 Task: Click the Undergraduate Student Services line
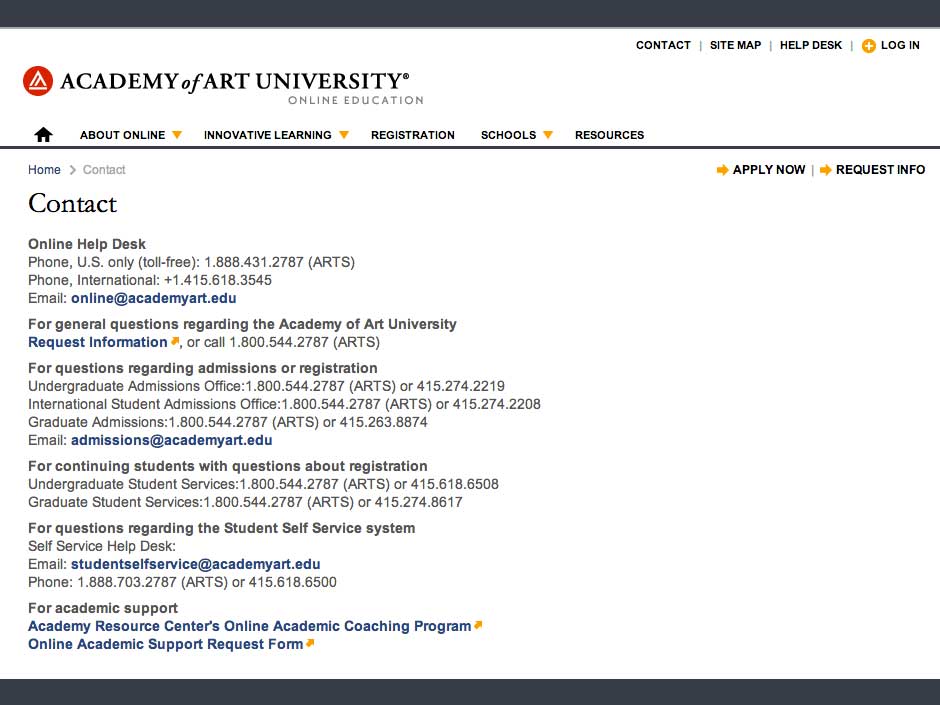click(x=263, y=484)
